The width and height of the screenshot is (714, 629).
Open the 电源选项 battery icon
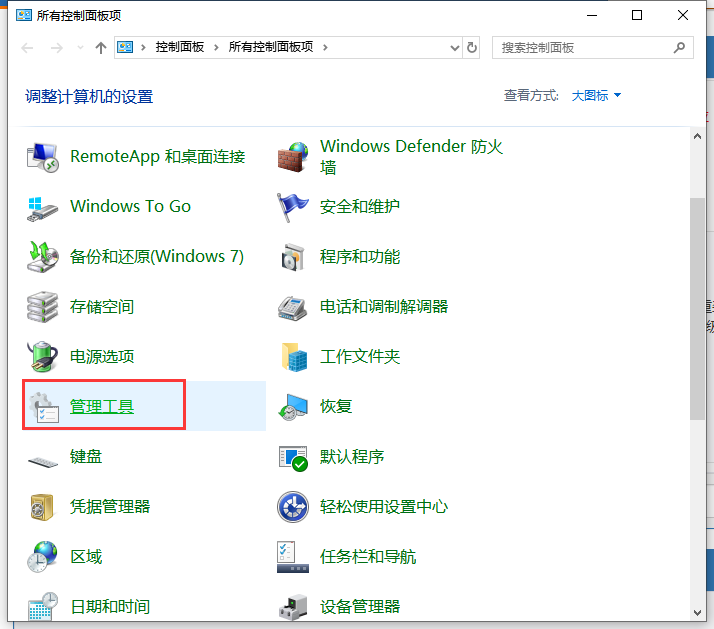43,357
